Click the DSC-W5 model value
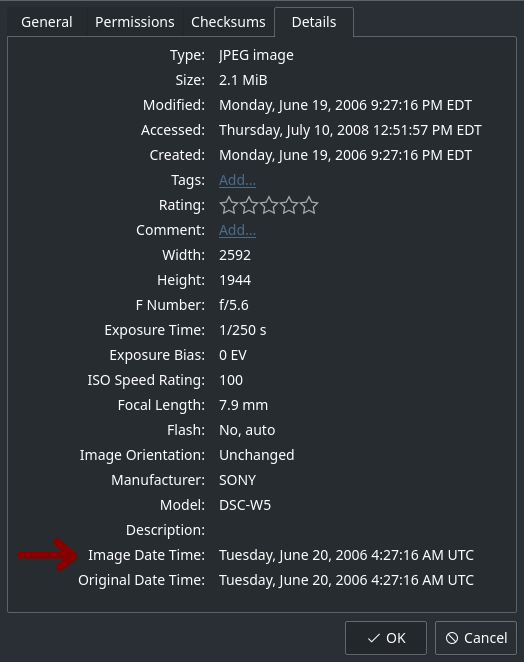 pyautogui.click(x=245, y=505)
